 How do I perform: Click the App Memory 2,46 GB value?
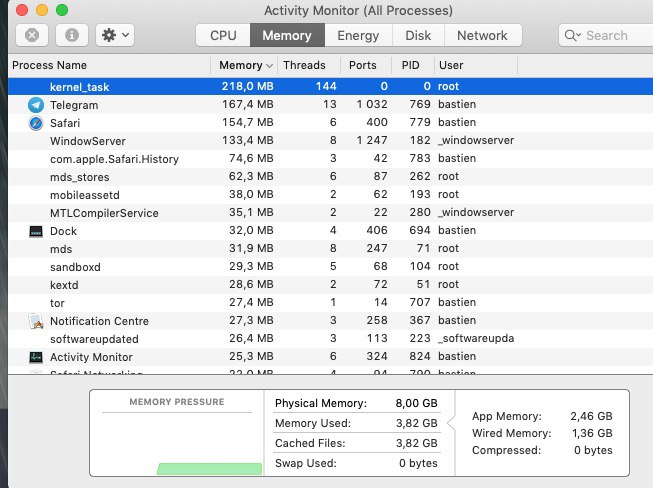[591, 416]
